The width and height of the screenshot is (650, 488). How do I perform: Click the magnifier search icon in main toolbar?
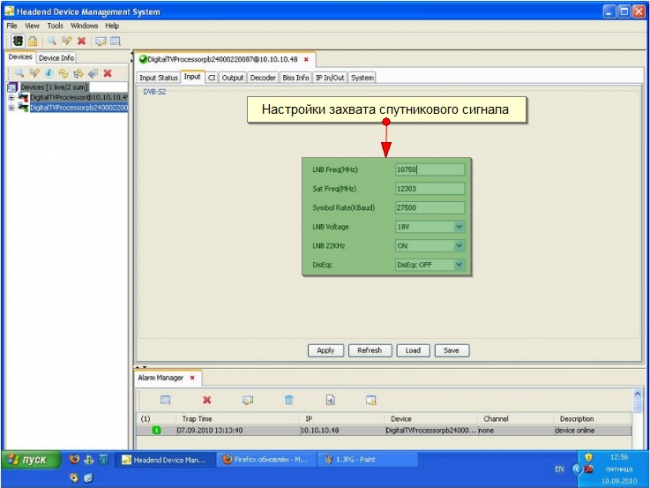(x=51, y=41)
